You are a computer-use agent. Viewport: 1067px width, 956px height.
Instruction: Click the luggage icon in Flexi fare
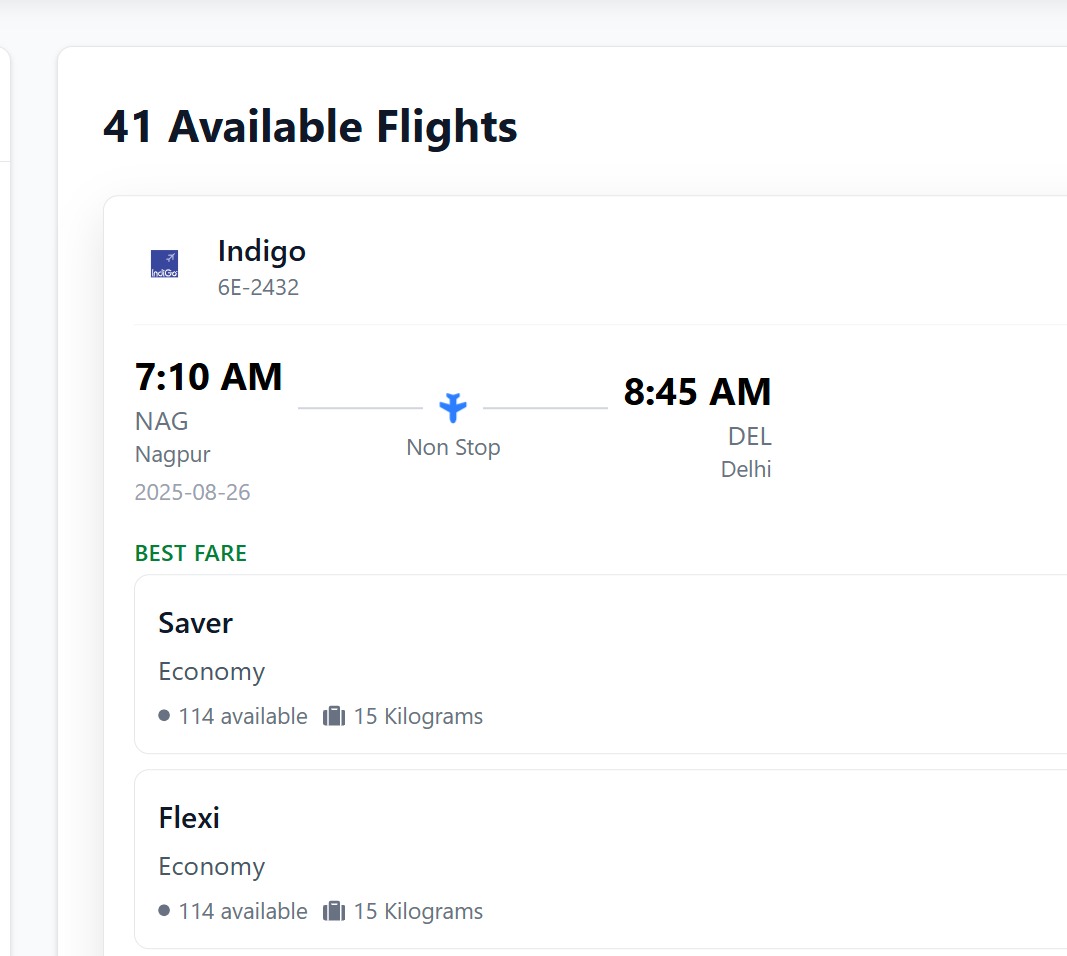point(334,911)
